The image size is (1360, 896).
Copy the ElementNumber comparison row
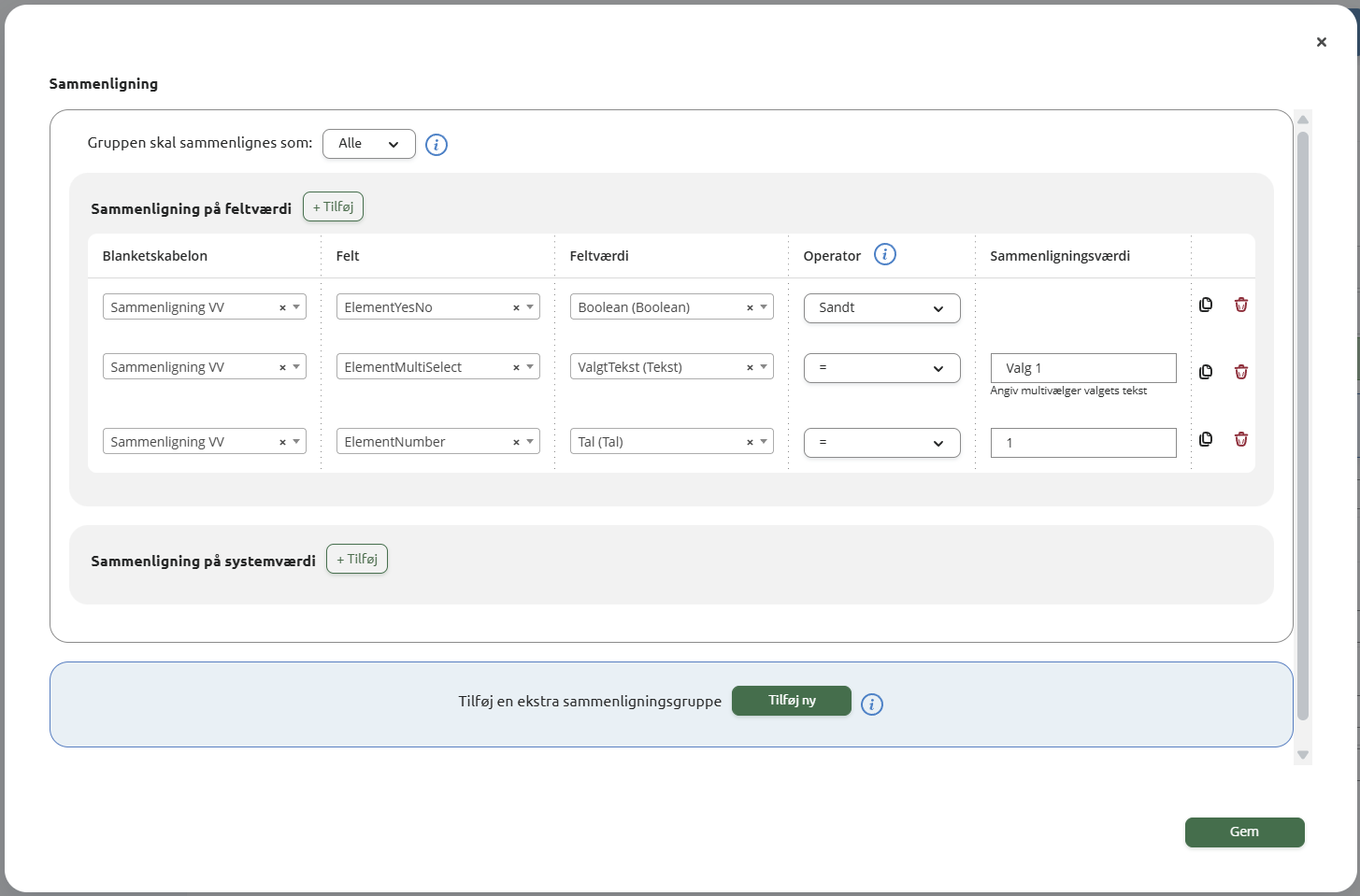pyautogui.click(x=1206, y=439)
